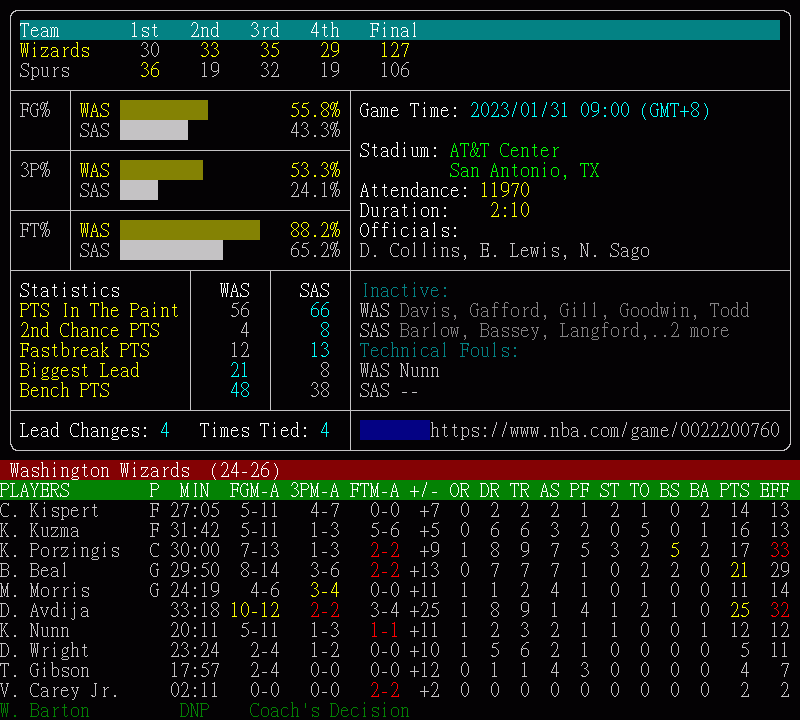Click the blue block beside the URL
This screenshot has width=800, height=720.
point(395,431)
